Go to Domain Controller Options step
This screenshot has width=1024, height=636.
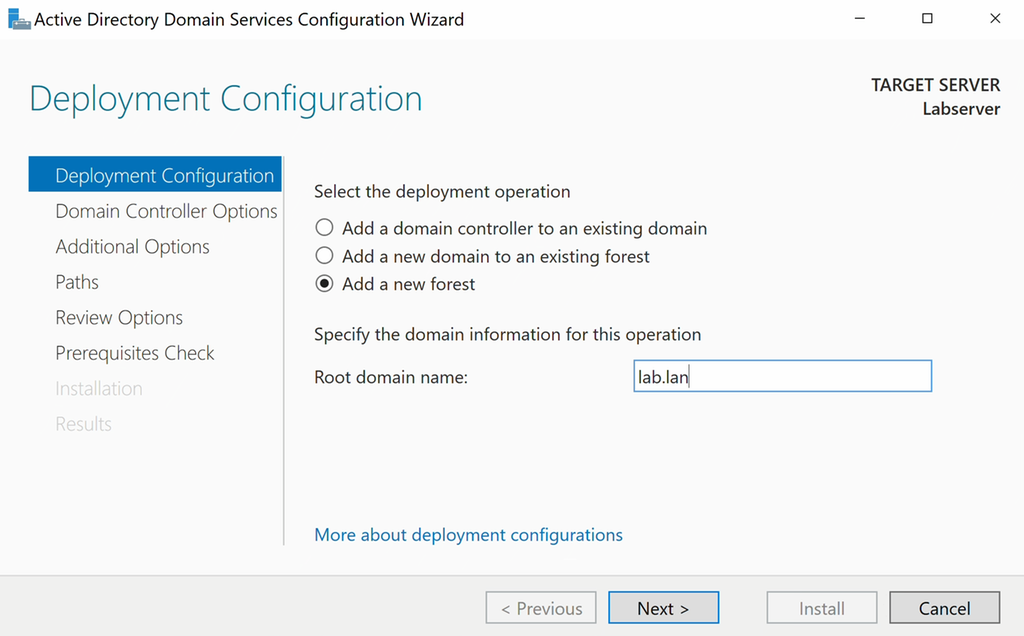pyautogui.click(x=167, y=211)
